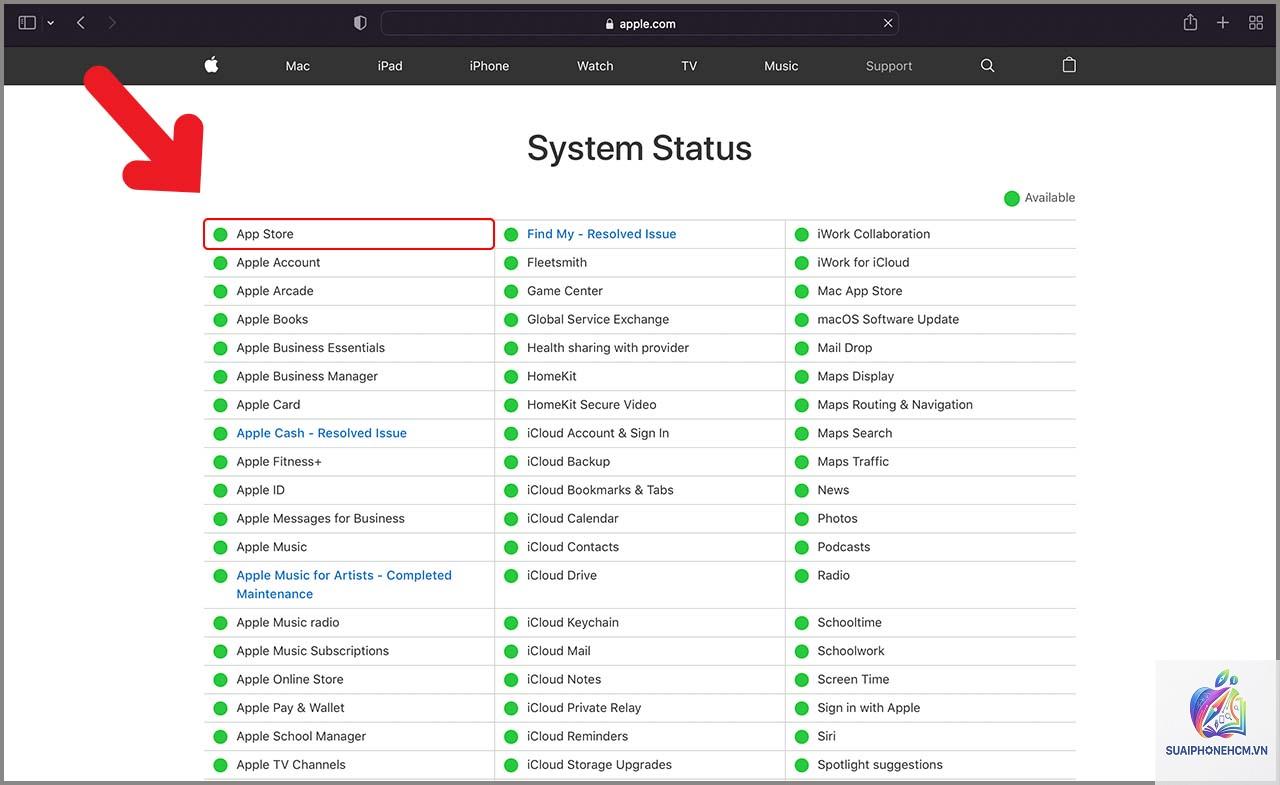This screenshot has height=785, width=1280.
Task: Open the Mac menu
Action: (298, 66)
